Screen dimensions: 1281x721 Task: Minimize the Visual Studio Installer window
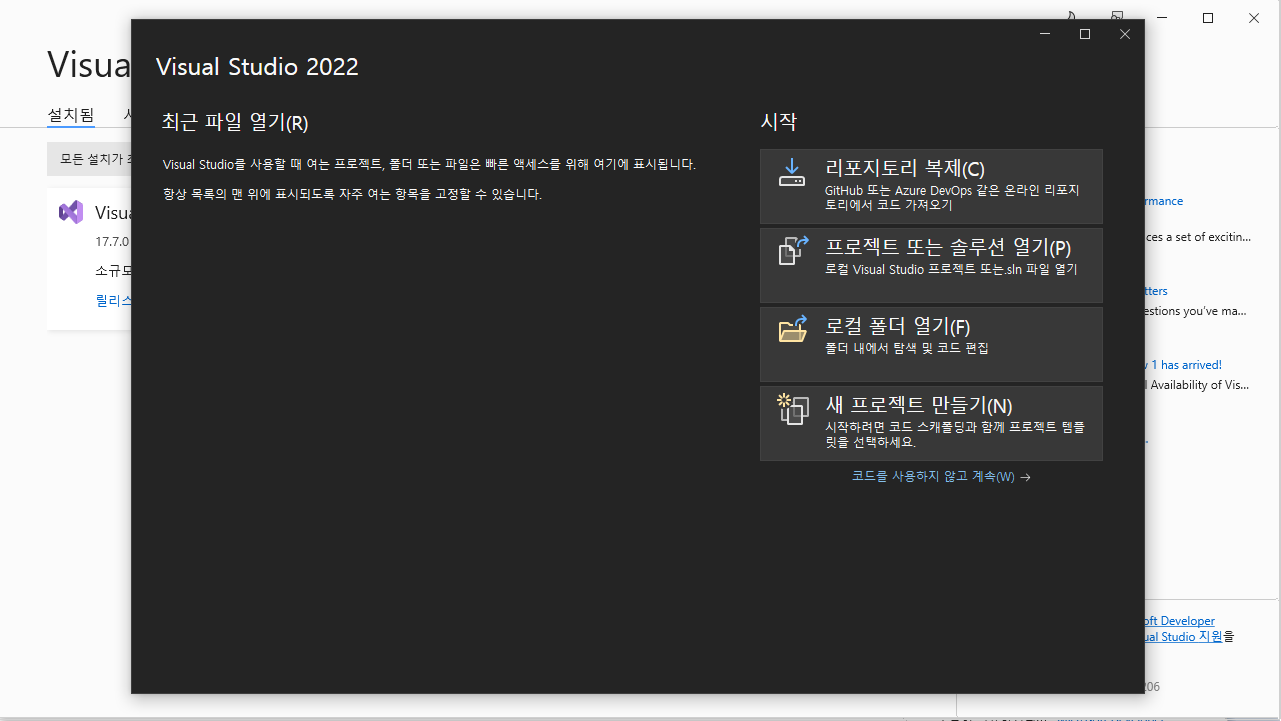(1162, 18)
